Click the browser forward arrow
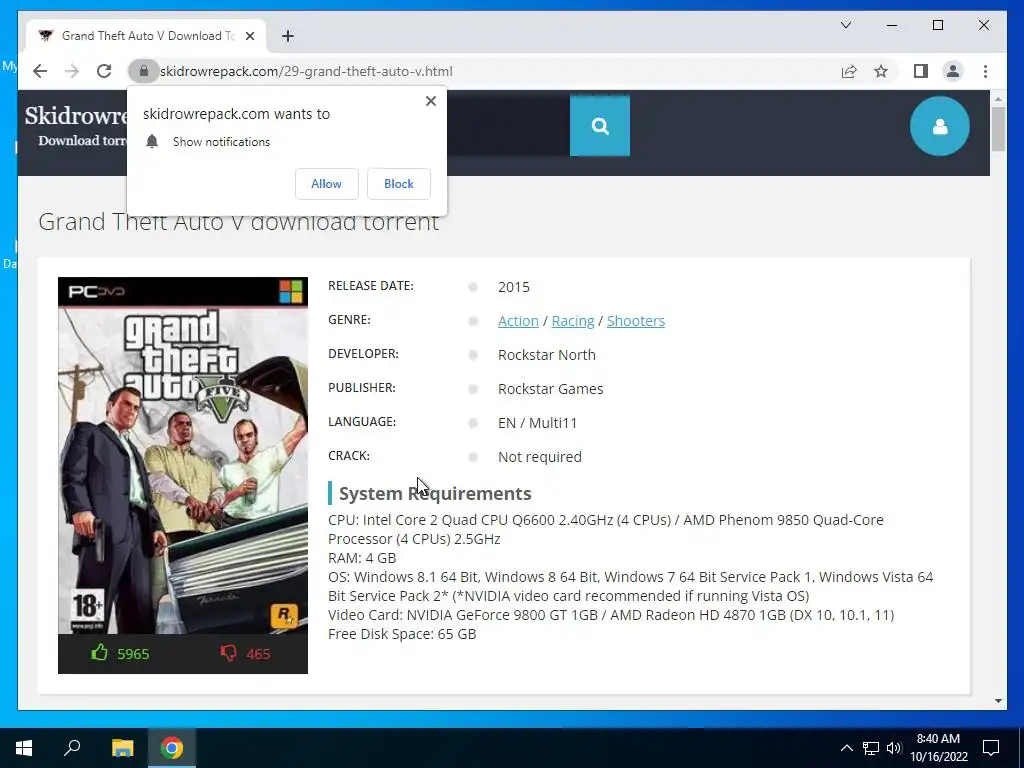 72,71
